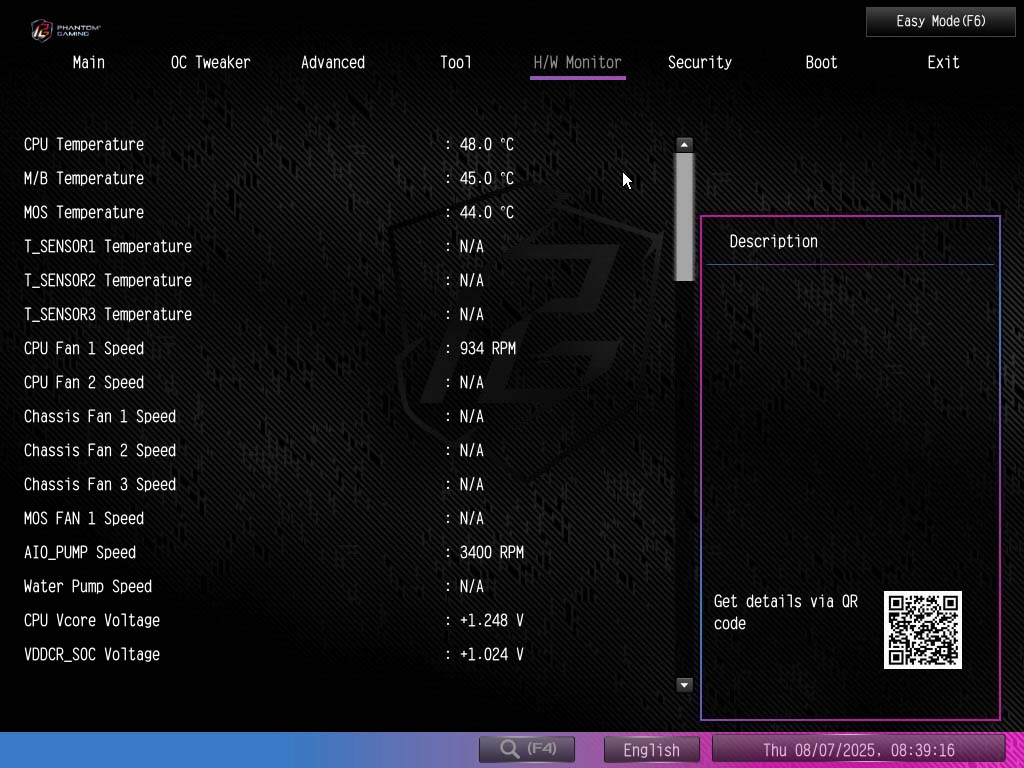Open the Exit menu
This screenshot has height=768, width=1024.
(943, 62)
